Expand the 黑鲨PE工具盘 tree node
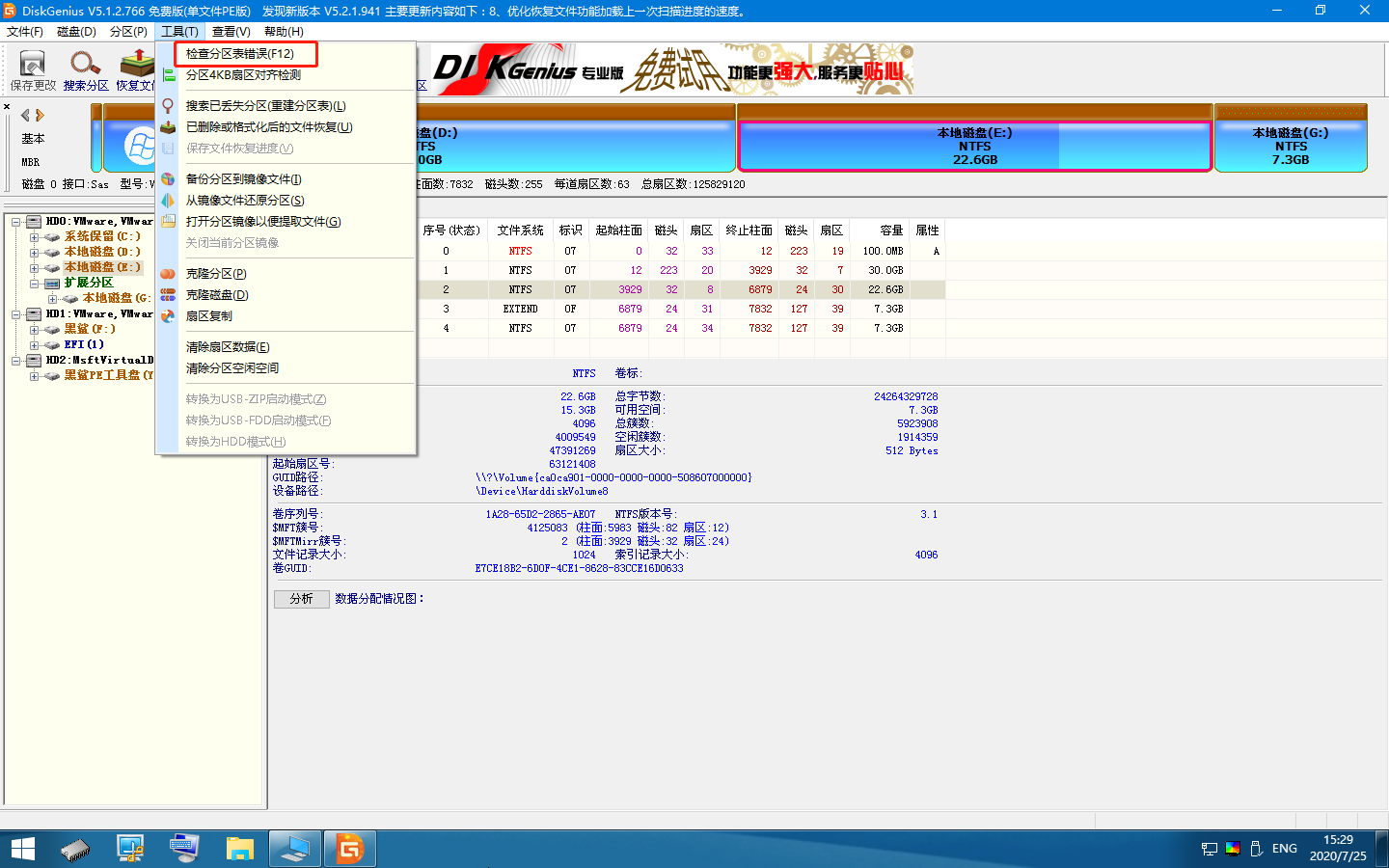Screen dimensions: 1389x868 [34, 376]
